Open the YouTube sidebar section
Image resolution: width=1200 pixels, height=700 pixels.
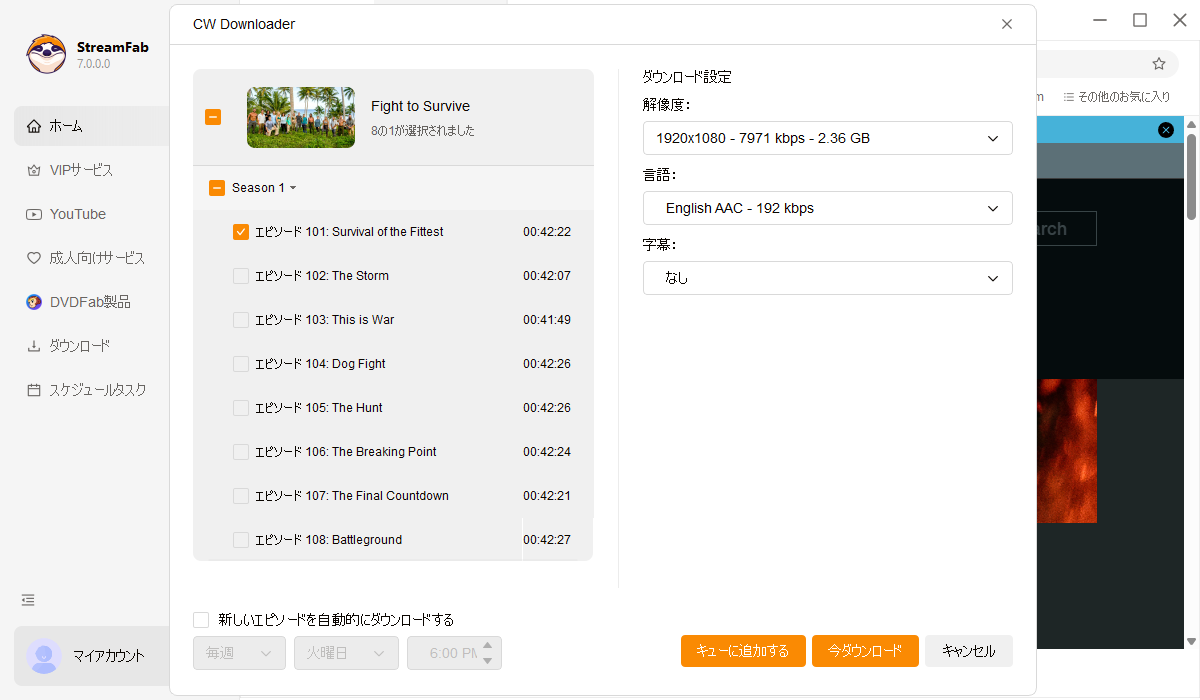[77, 214]
